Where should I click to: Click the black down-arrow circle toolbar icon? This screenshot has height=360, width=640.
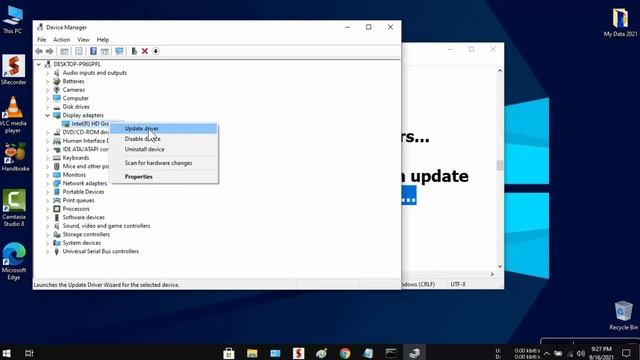pyautogui.click(x=156, y=51)
